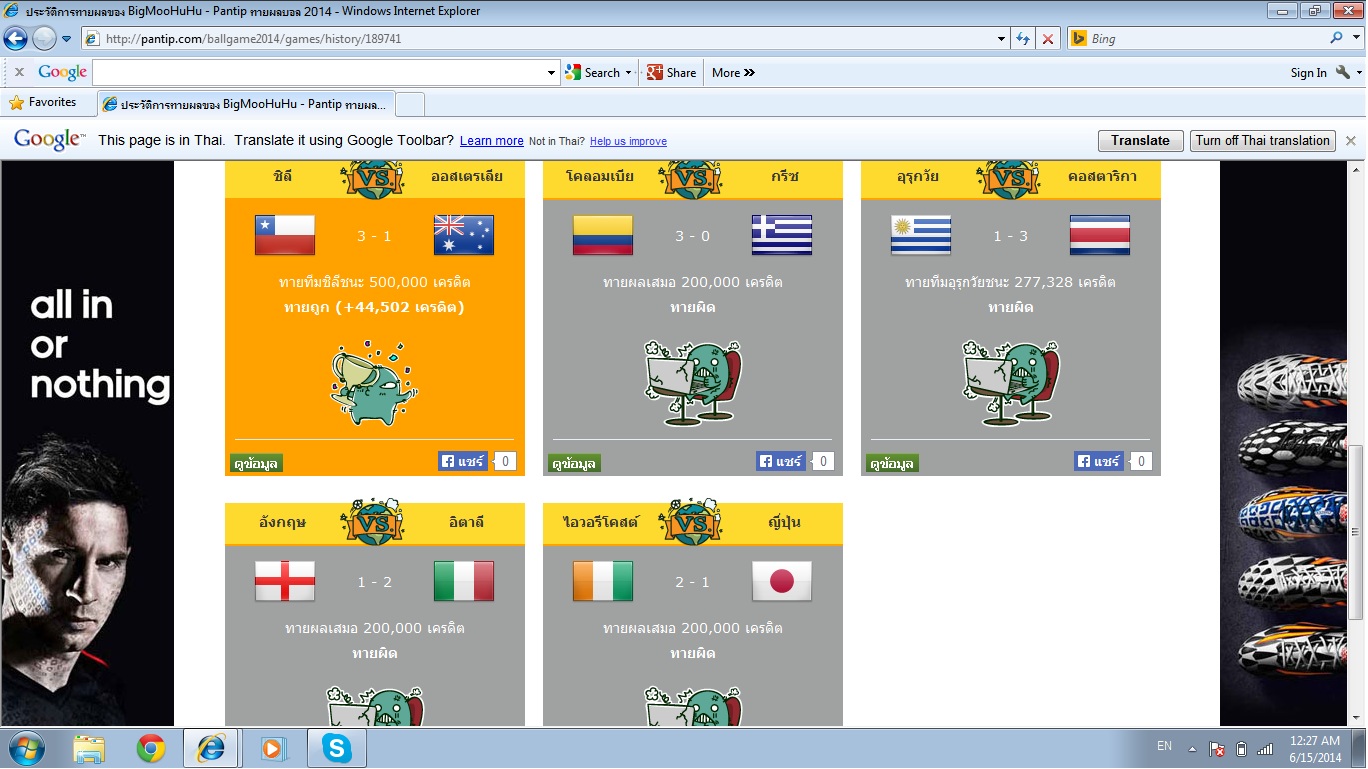Click the angry mascot in the Uruguay card
Viewport: 1368px width, 769px height.
pyautogui.click(x=1011, y=382)
